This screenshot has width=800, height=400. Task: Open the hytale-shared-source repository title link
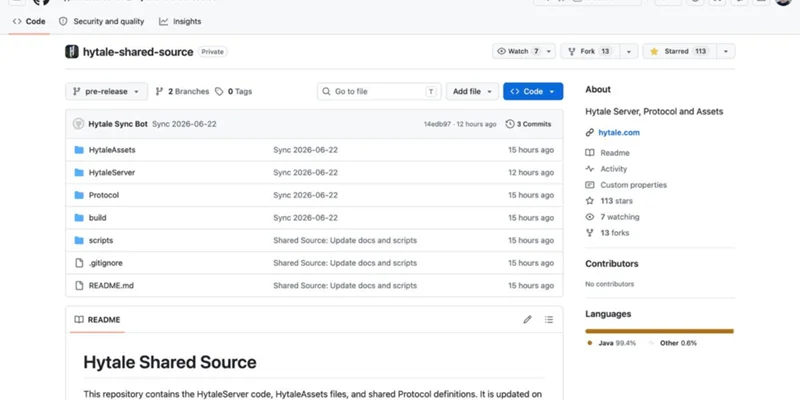click(x=138, y=52)
